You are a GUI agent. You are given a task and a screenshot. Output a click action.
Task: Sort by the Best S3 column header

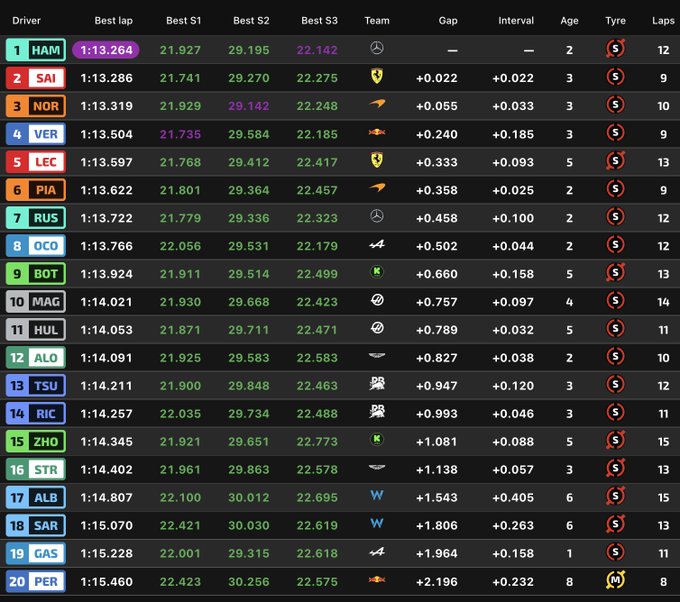click(319, 20)
